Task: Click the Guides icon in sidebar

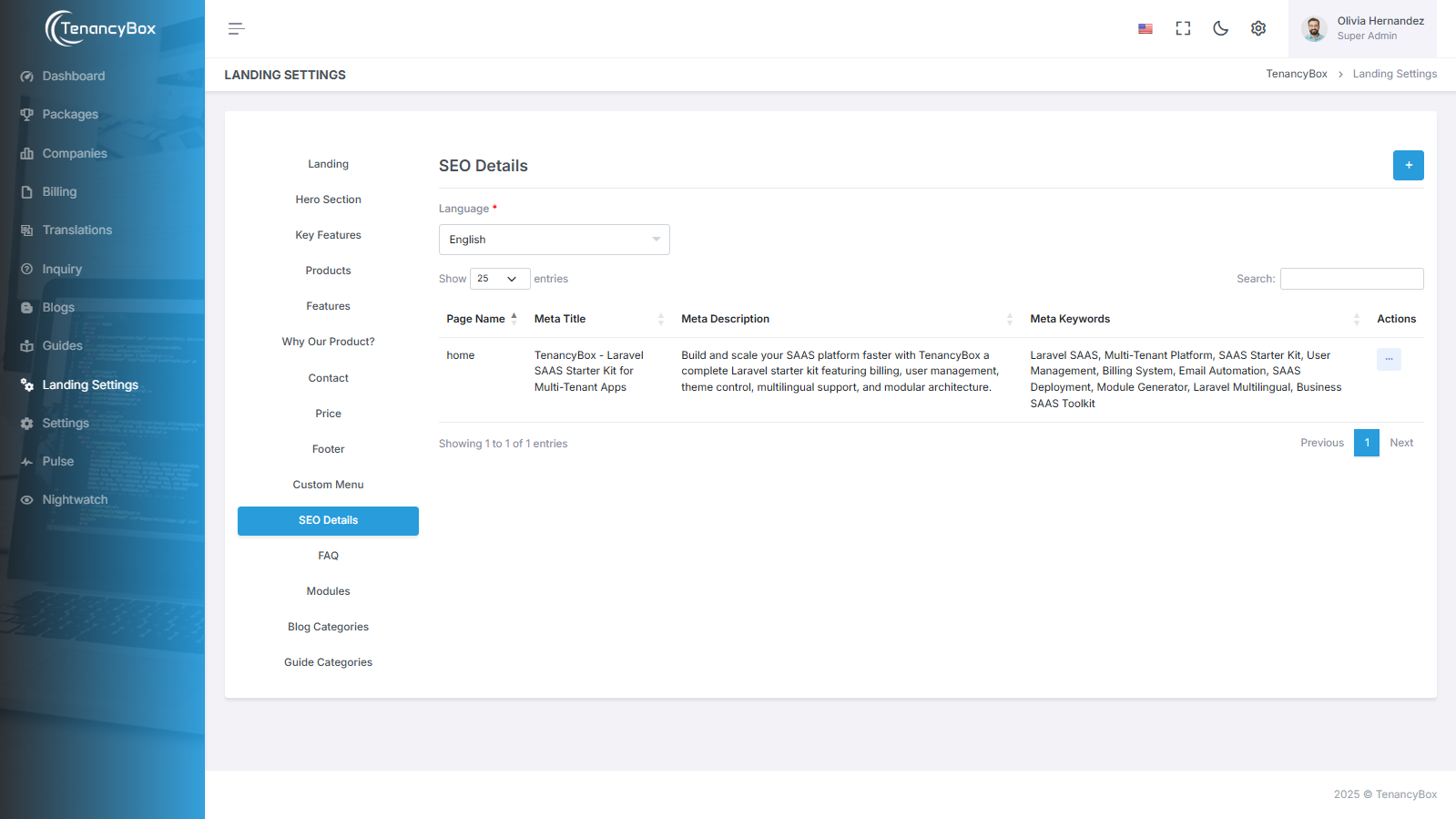Action: [x=27, y=346]
